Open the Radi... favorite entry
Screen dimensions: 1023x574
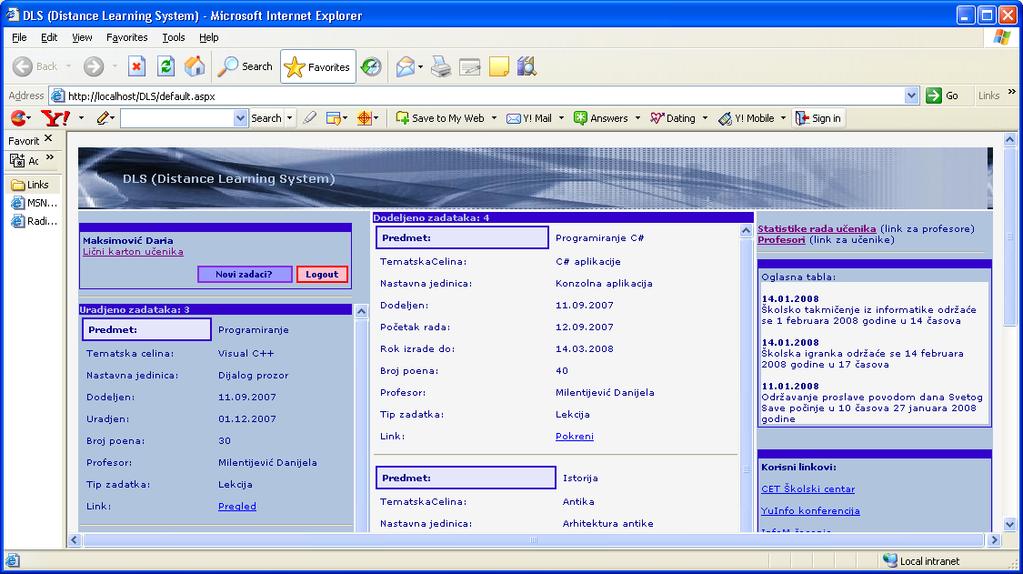34,221
